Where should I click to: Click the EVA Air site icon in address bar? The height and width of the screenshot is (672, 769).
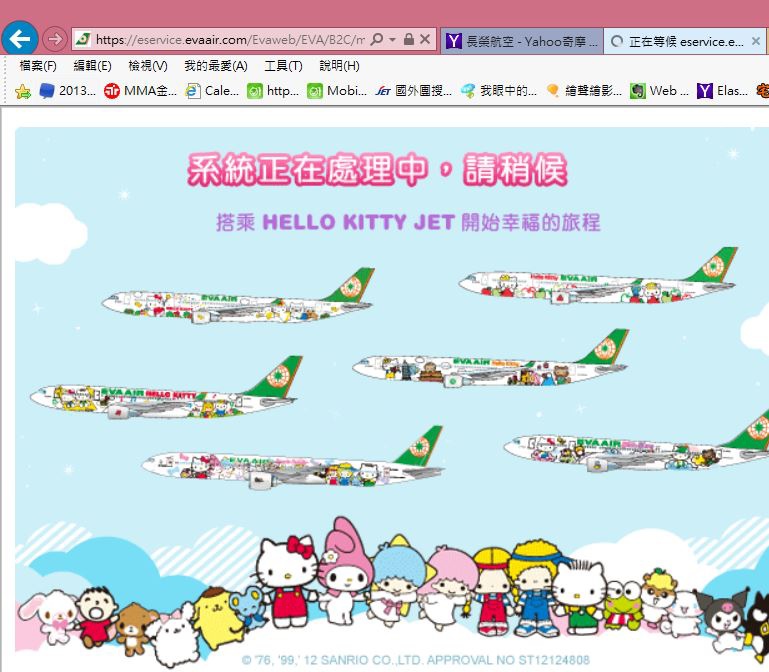click(83, 39)
